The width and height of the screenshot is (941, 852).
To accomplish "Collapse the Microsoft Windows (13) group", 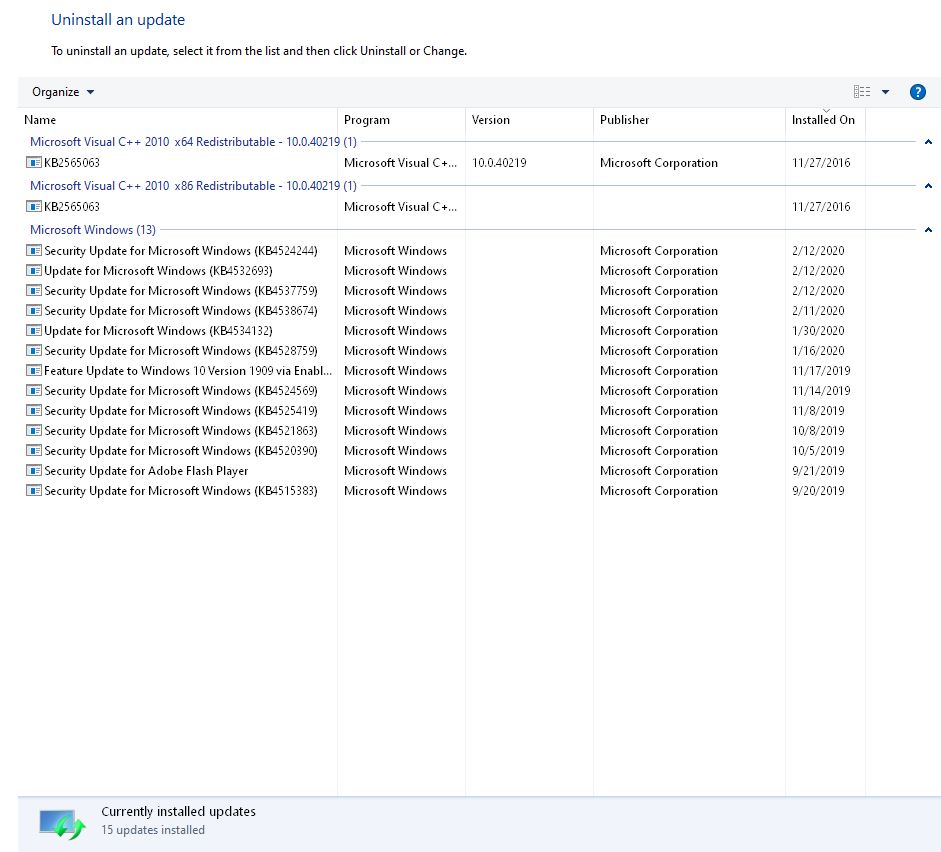I will pyautogui.click(x=928, y=230).
